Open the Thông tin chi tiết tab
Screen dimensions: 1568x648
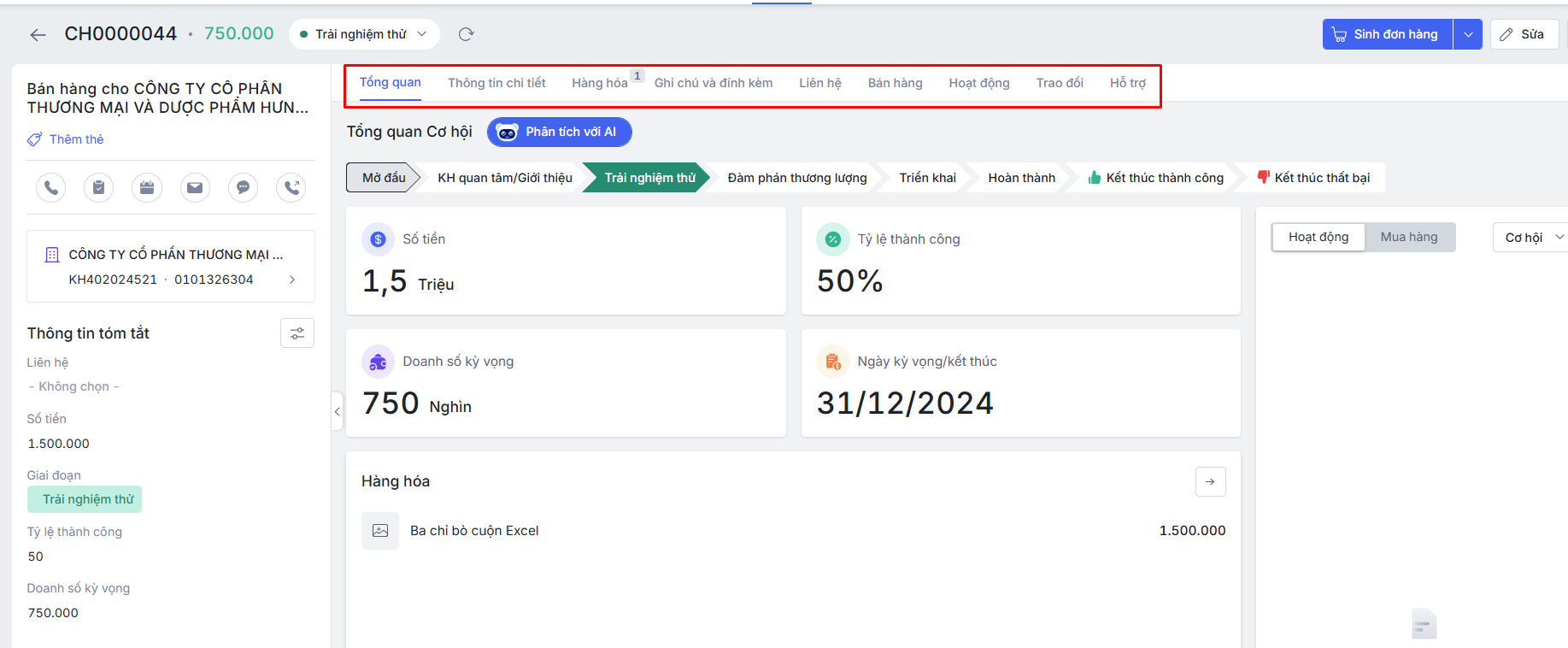(496, 83)
